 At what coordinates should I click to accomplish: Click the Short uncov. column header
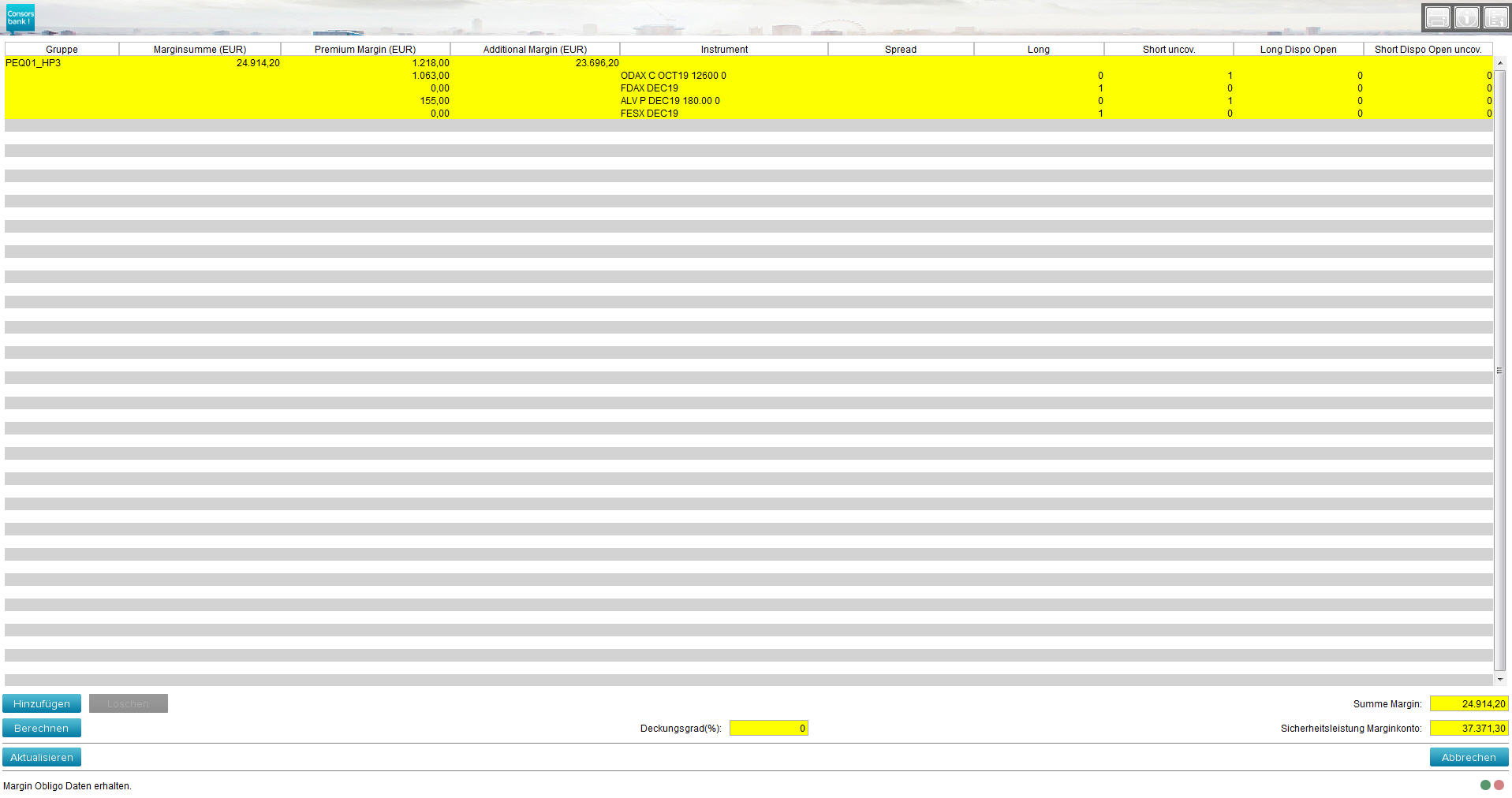(1169, 49)
